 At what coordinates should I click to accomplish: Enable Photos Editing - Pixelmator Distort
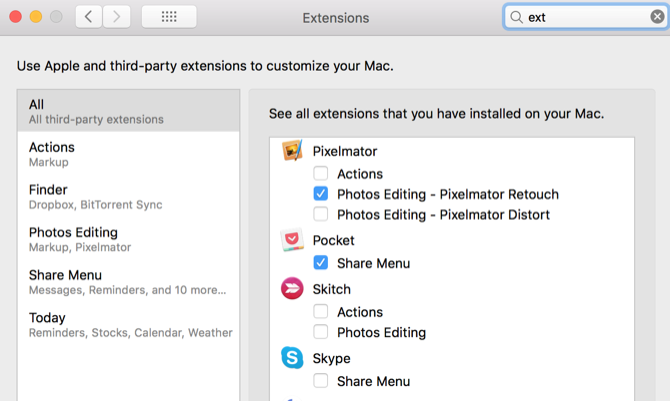tap(321, 214)
